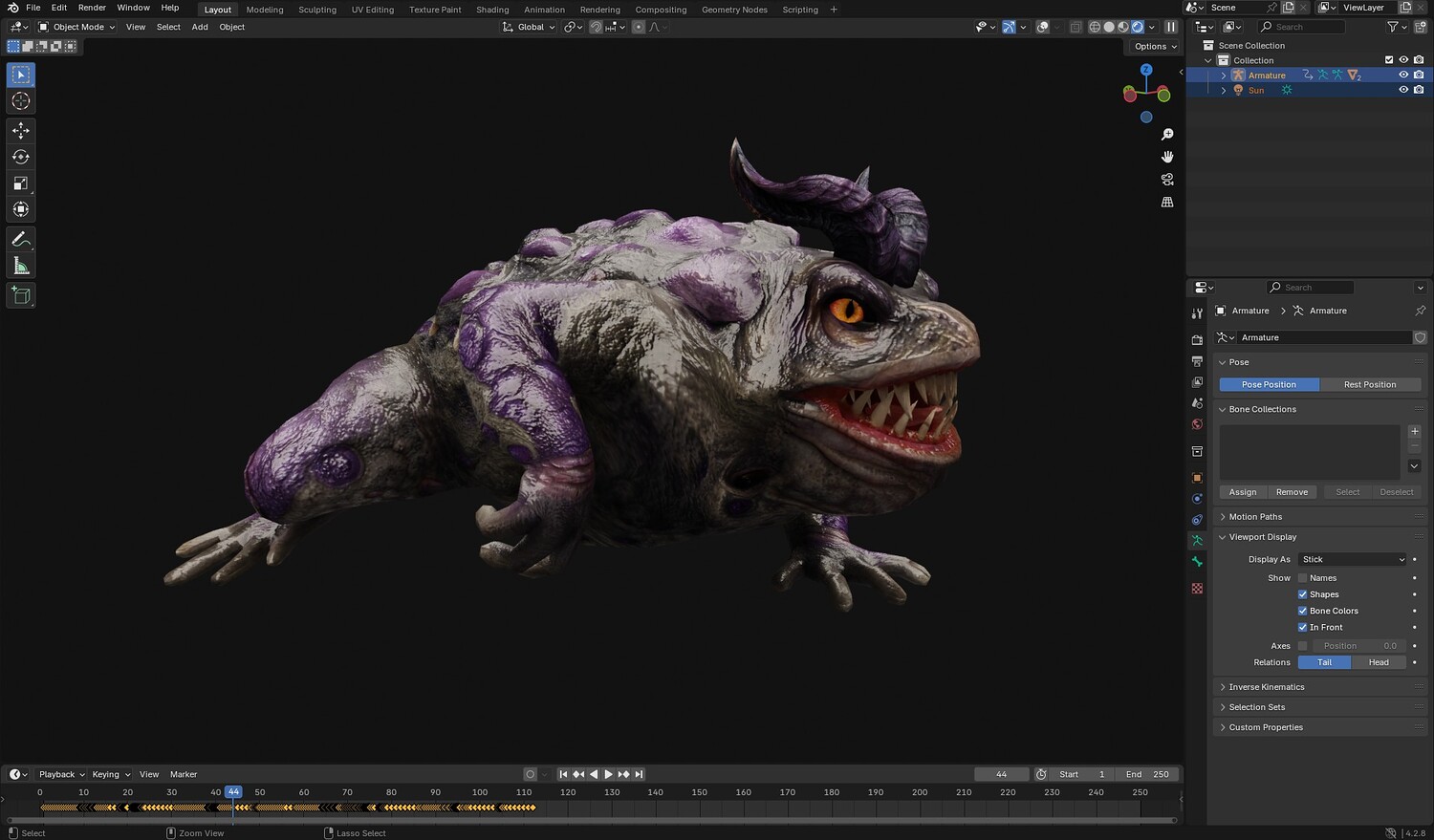Select the Cursor tool in toolbar

pyautogui.click(x=21, y=101)
